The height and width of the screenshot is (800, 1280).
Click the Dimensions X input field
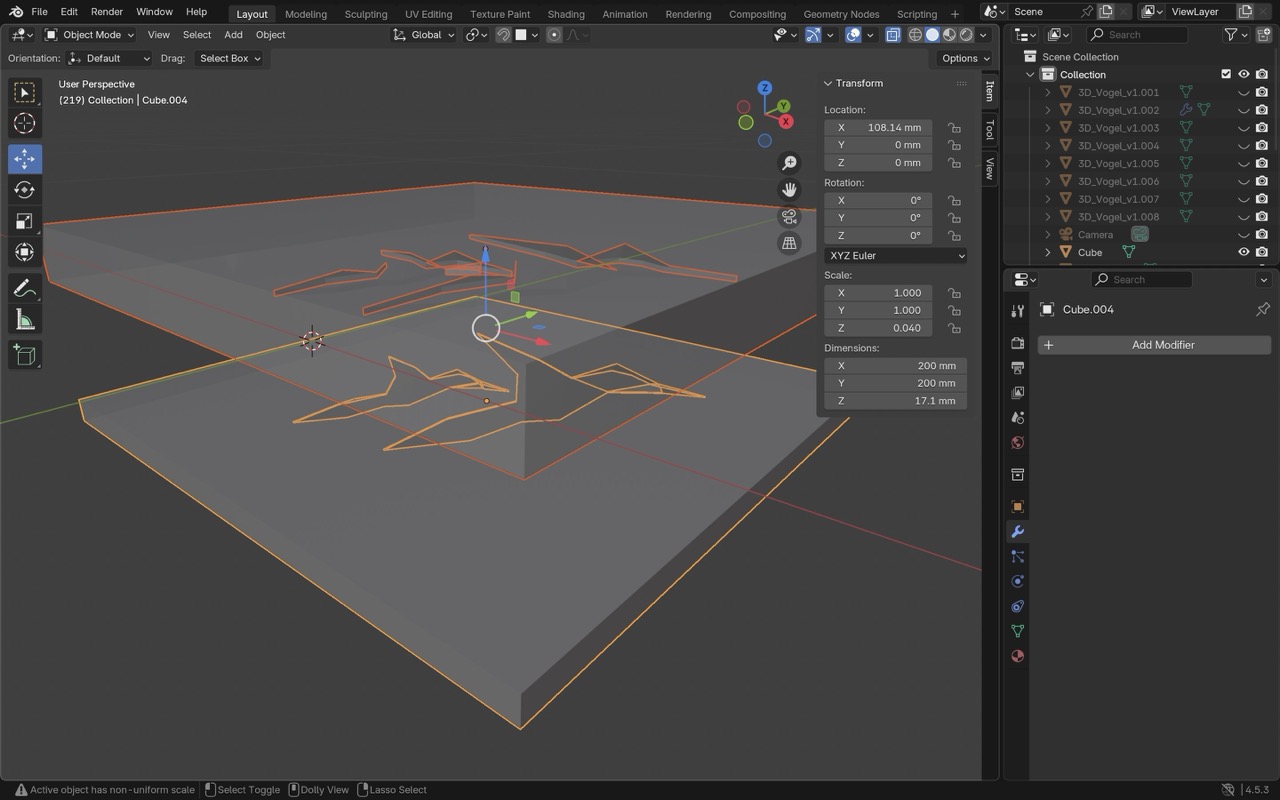tap(895, 366)
